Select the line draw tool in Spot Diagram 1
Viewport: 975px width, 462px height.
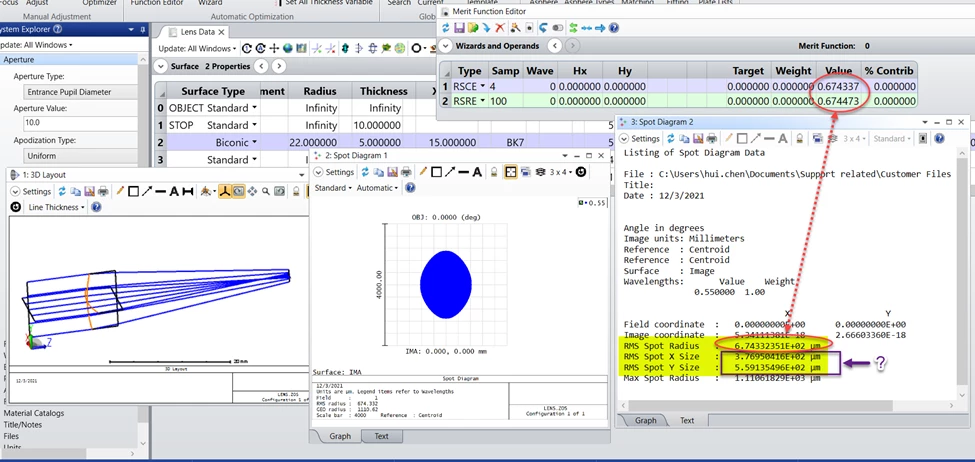pos(464,172)
